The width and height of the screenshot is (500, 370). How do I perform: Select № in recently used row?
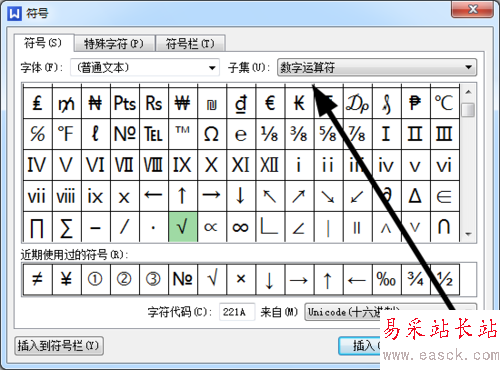(183, 279)
